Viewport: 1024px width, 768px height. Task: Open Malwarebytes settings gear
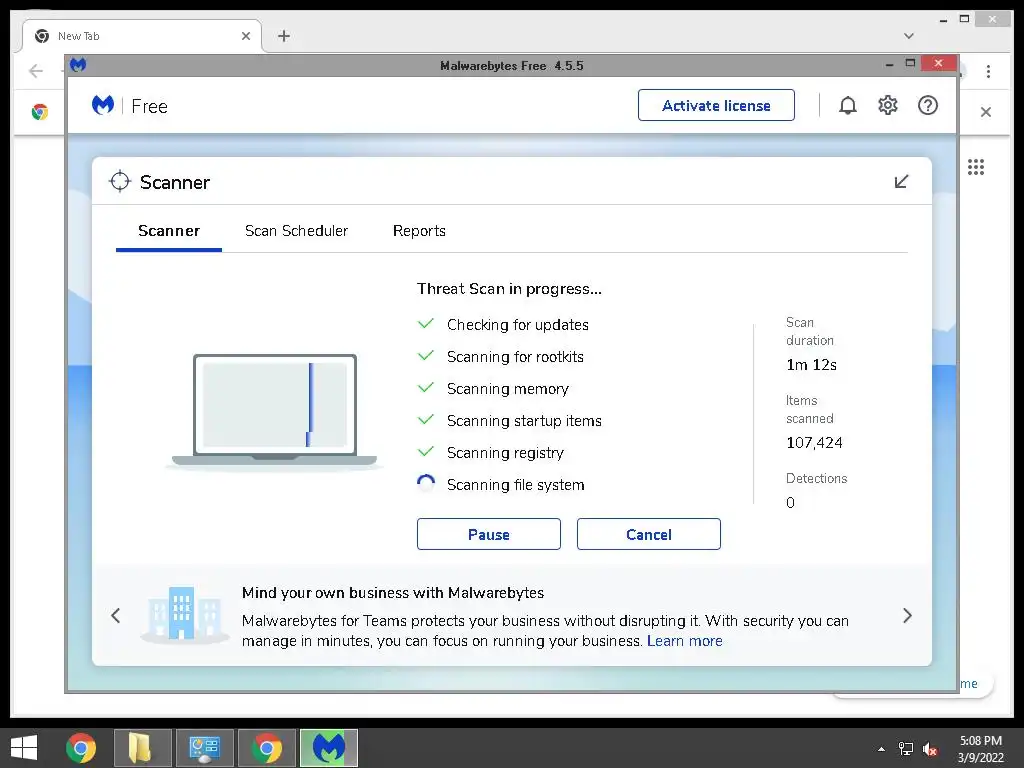pyautogui.click(x=888, y=105)
